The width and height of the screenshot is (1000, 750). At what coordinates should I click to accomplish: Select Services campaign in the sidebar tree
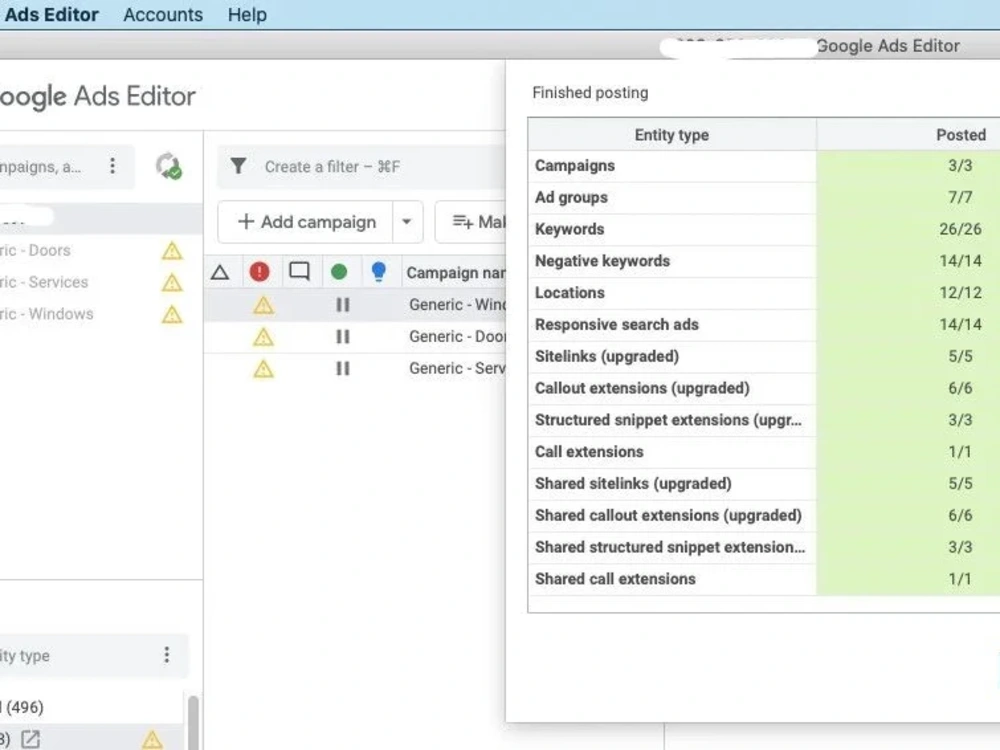(x=44, y=283)
